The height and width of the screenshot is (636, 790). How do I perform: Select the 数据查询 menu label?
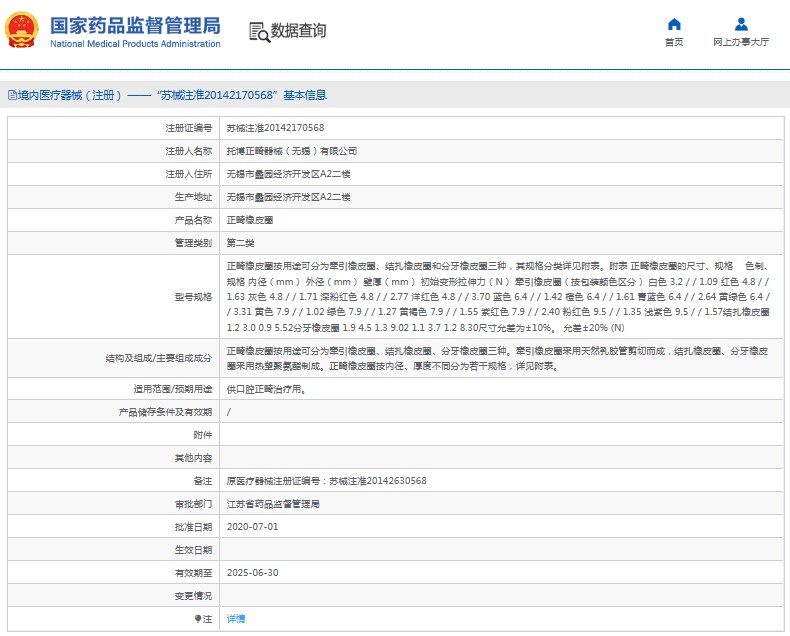point(298,32)
